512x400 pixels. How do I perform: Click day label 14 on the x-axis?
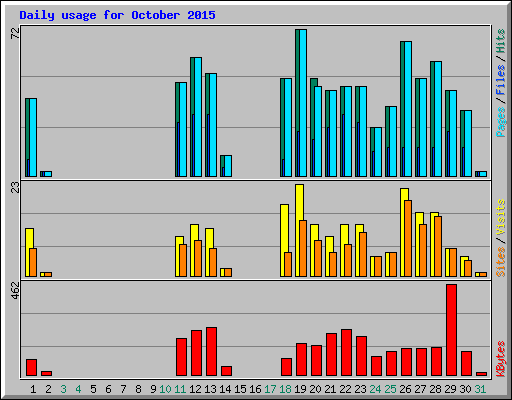click(x=225, y=389)
